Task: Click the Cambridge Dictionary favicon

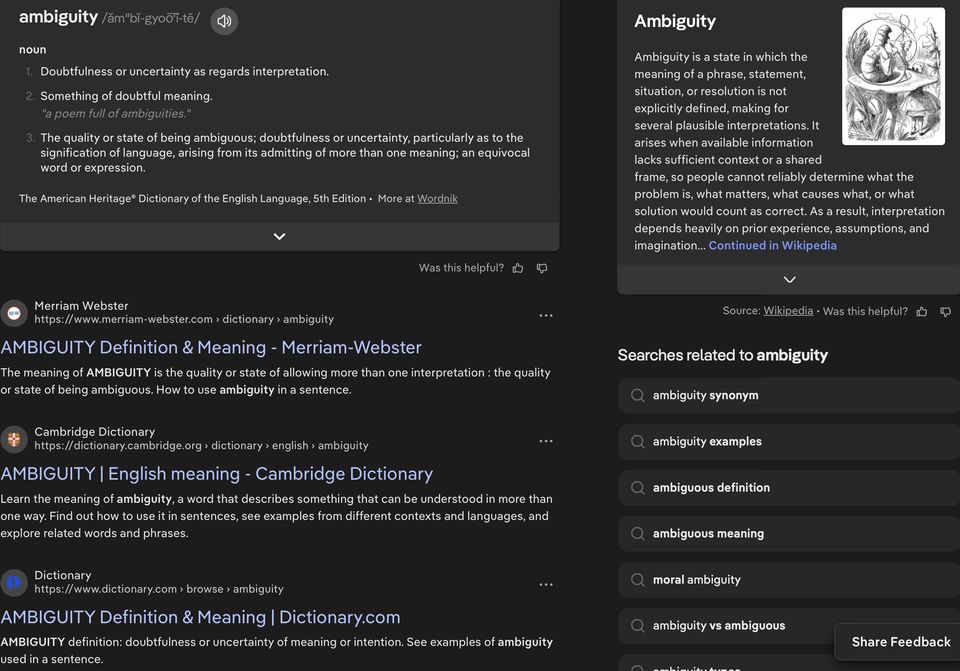Action: click(13, 439)
